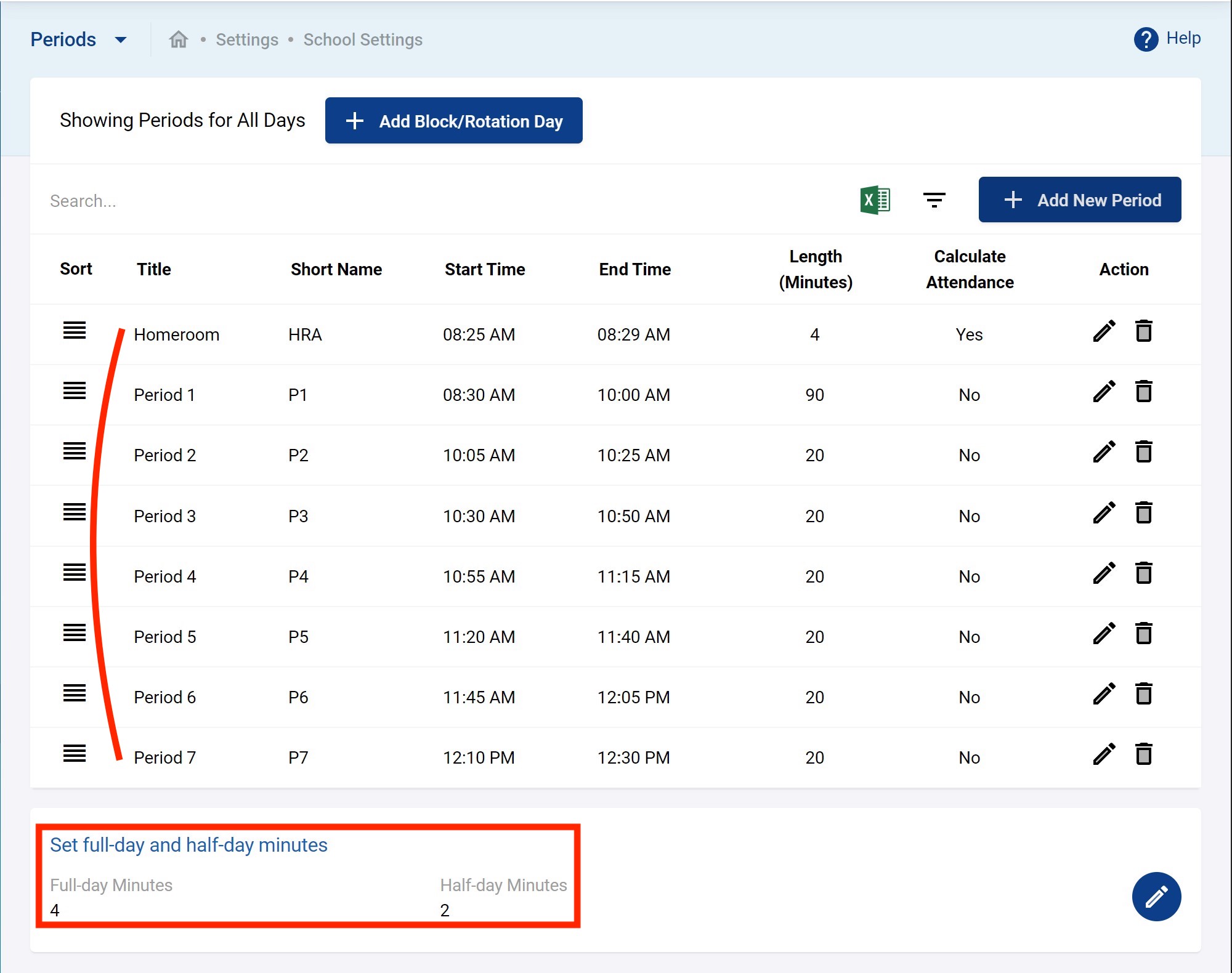Screen dimensions: 1232x973
Task: Click the Add New Period button
Action: point(1079,200)
